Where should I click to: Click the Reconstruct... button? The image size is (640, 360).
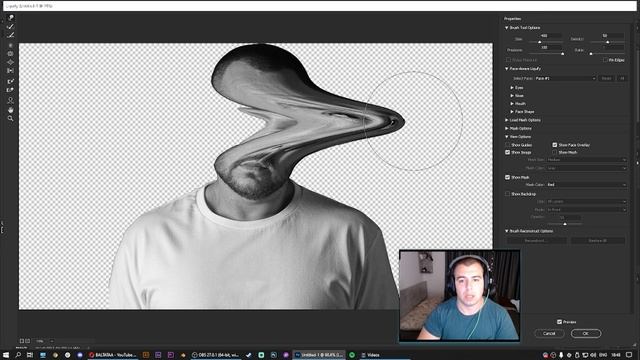(536, 241)
